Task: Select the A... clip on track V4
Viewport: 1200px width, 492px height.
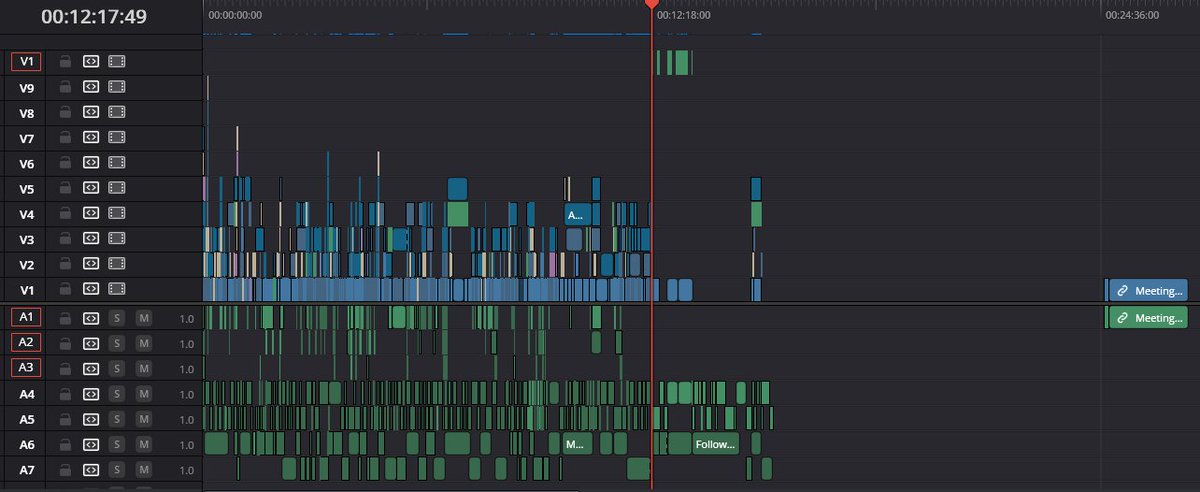Action: click(x=577, y=214)
